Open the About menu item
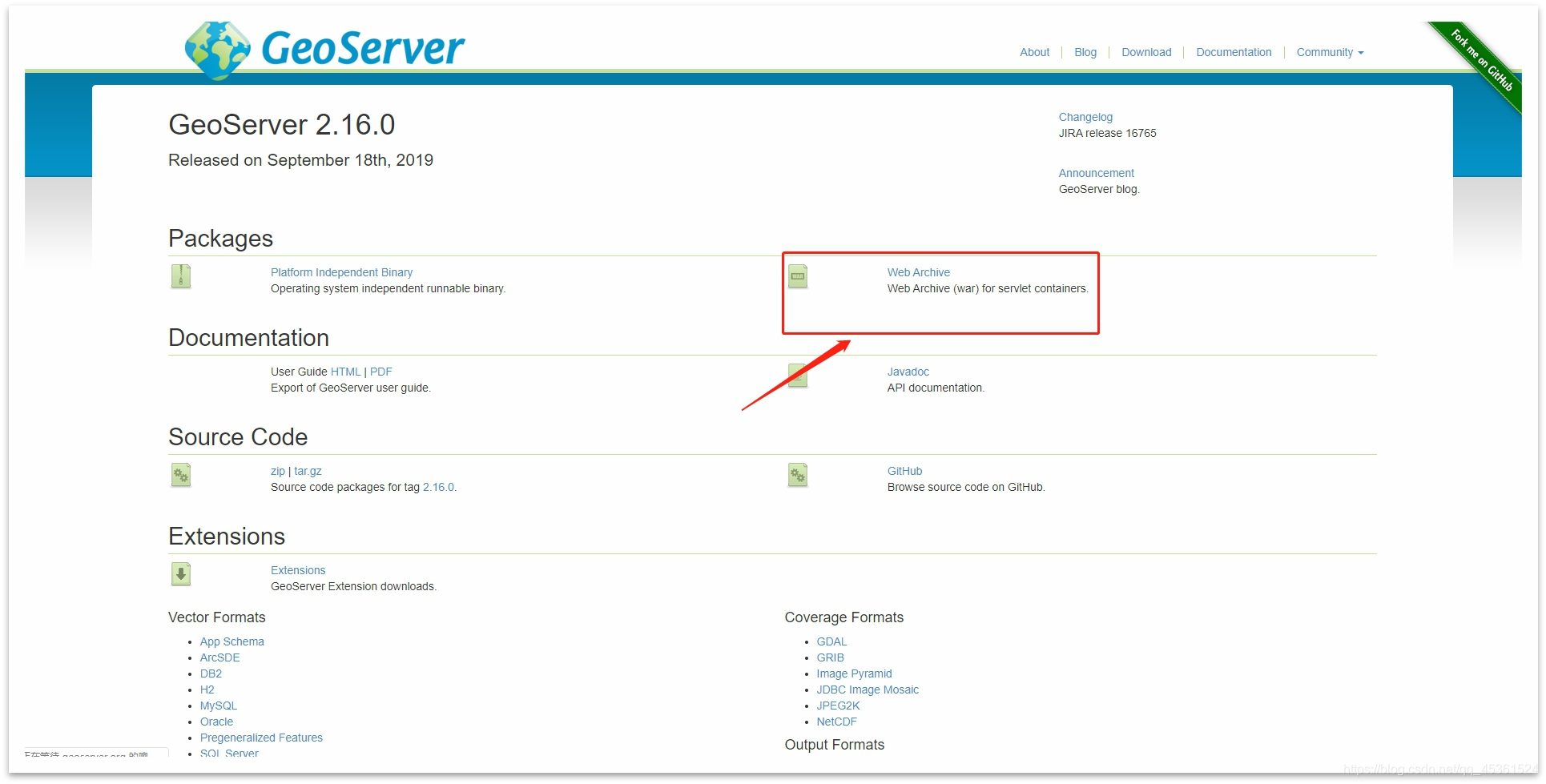The height and width of the screenshot is (784, 1546). pos(1034,52)
